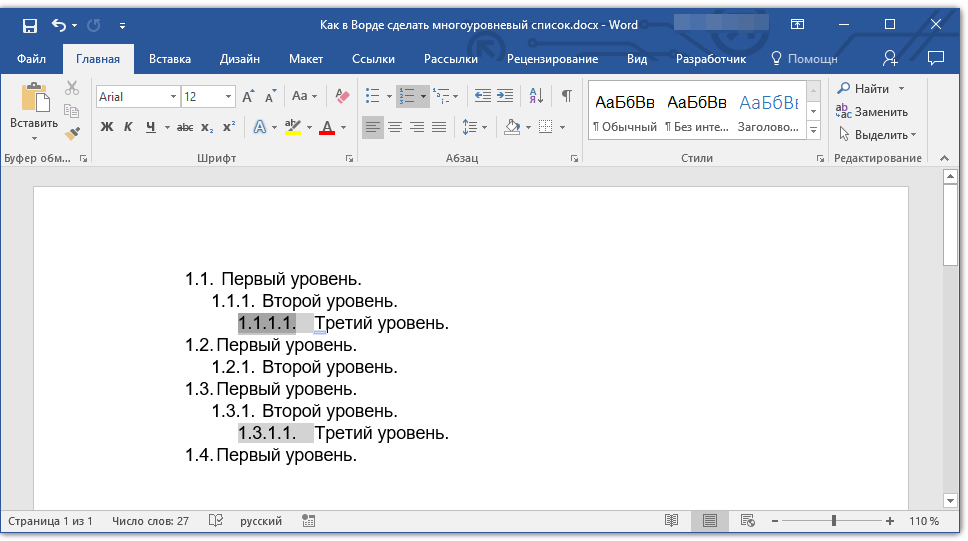
Task: Open the font size dropdown showing 12
Action: [x=229, y=97]
